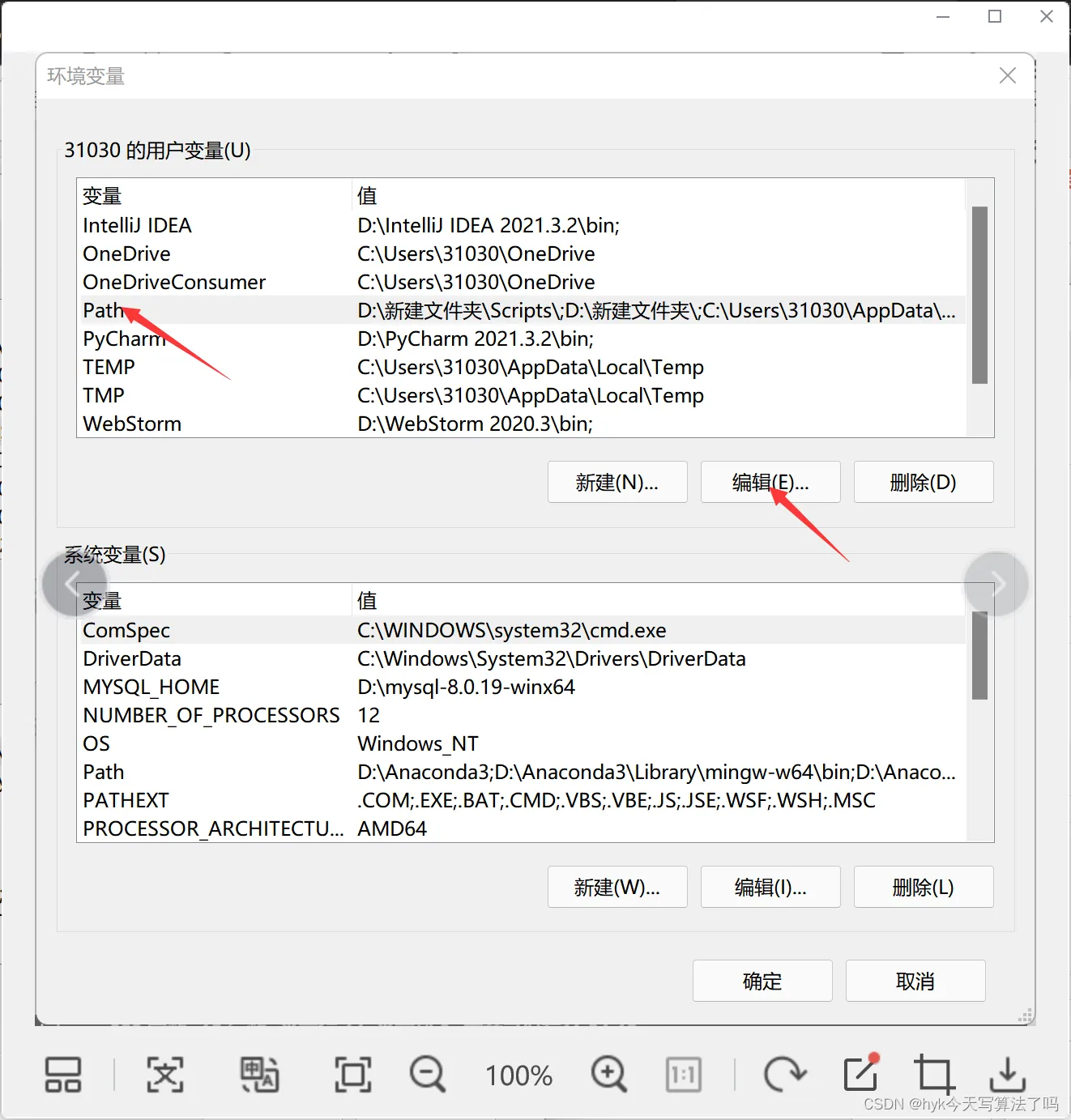Select the PROCESSOR_ARCHITECTU... system variable

[521, 828]
